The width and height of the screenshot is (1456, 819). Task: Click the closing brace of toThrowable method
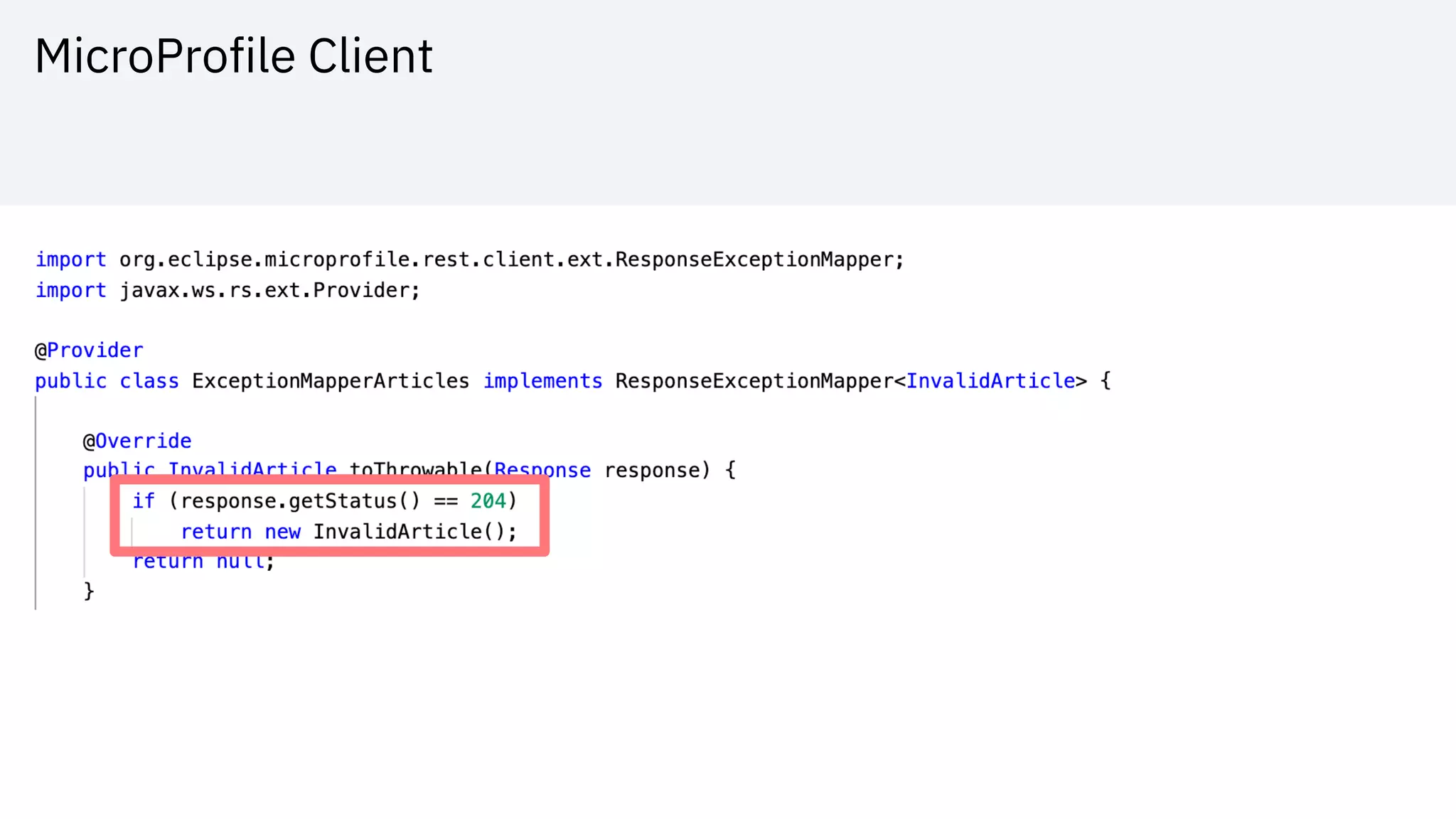(89, 591)
